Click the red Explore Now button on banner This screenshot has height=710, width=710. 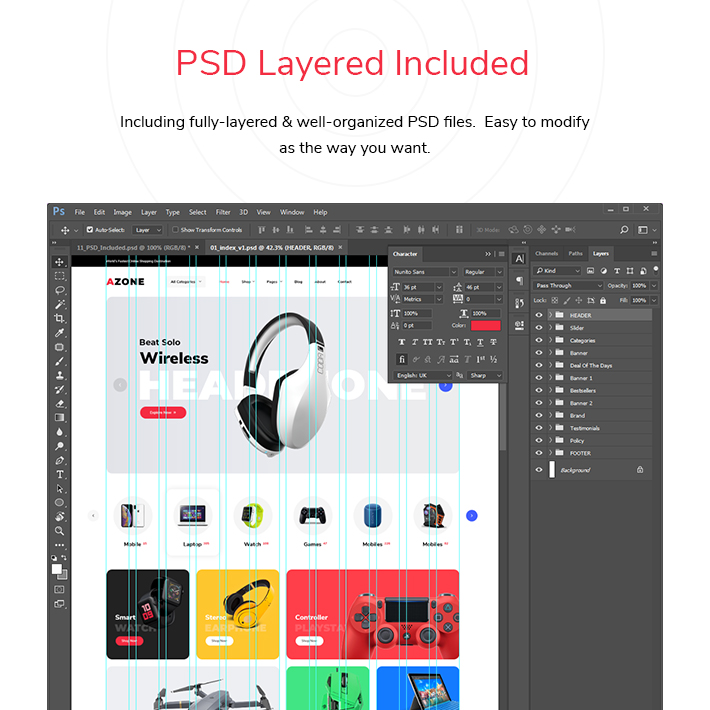pyautogui.click(x=163, y=413)
